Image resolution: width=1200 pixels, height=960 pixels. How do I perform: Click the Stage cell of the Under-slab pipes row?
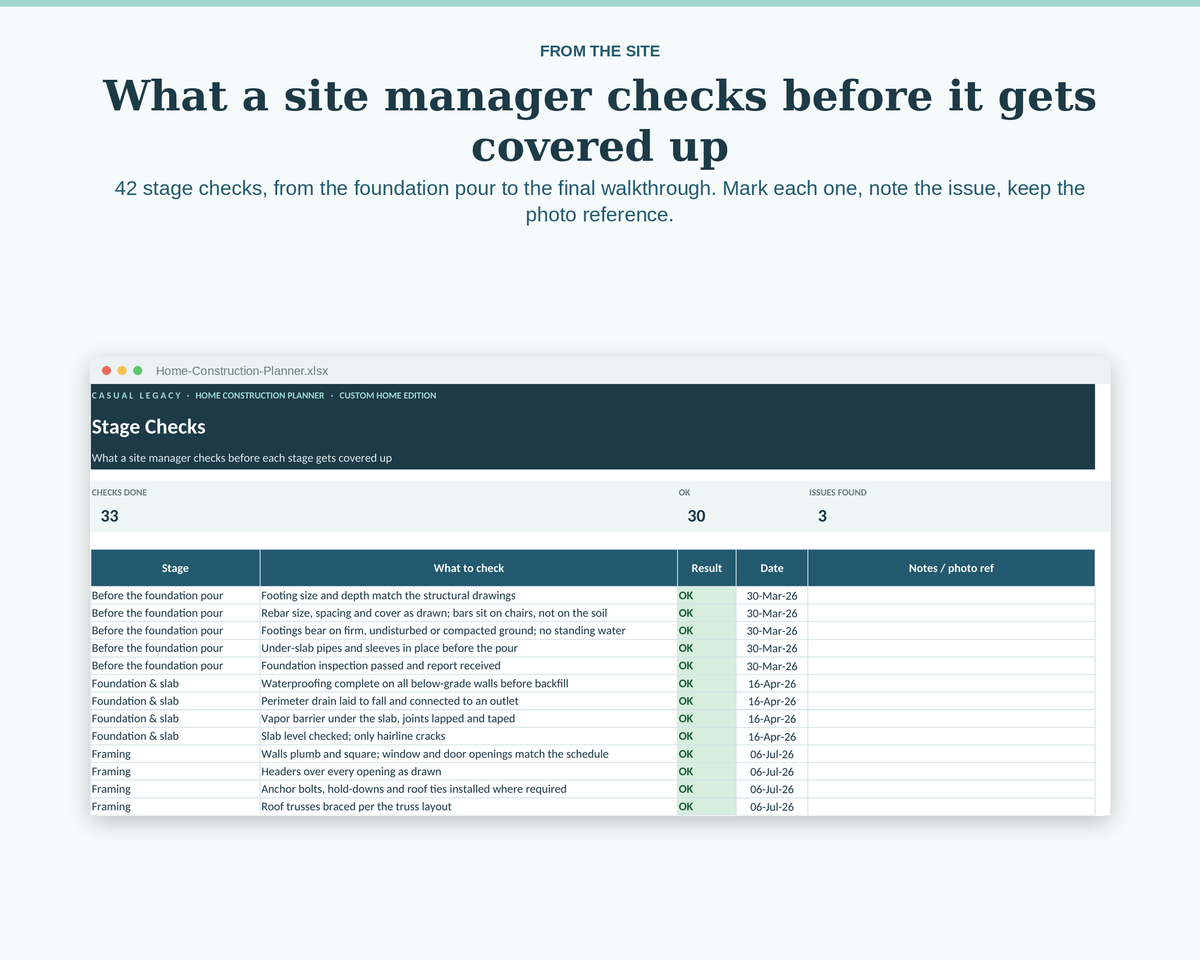click(x=175, y=648)
